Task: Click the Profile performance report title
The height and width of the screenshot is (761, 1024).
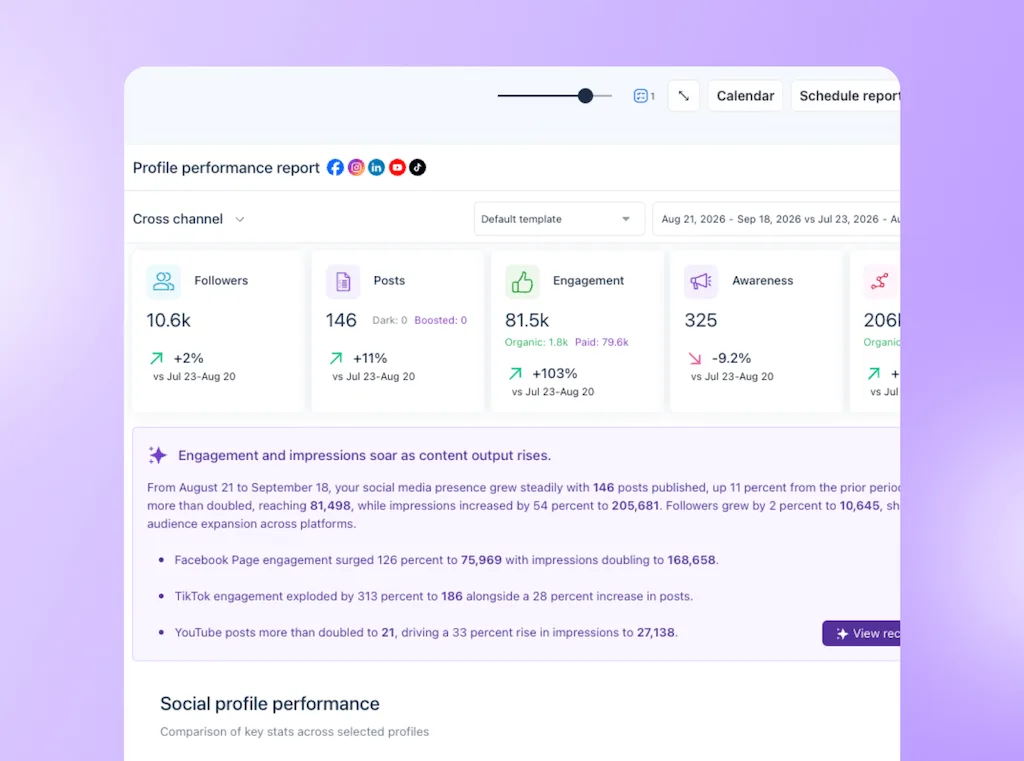Action: 226,168
